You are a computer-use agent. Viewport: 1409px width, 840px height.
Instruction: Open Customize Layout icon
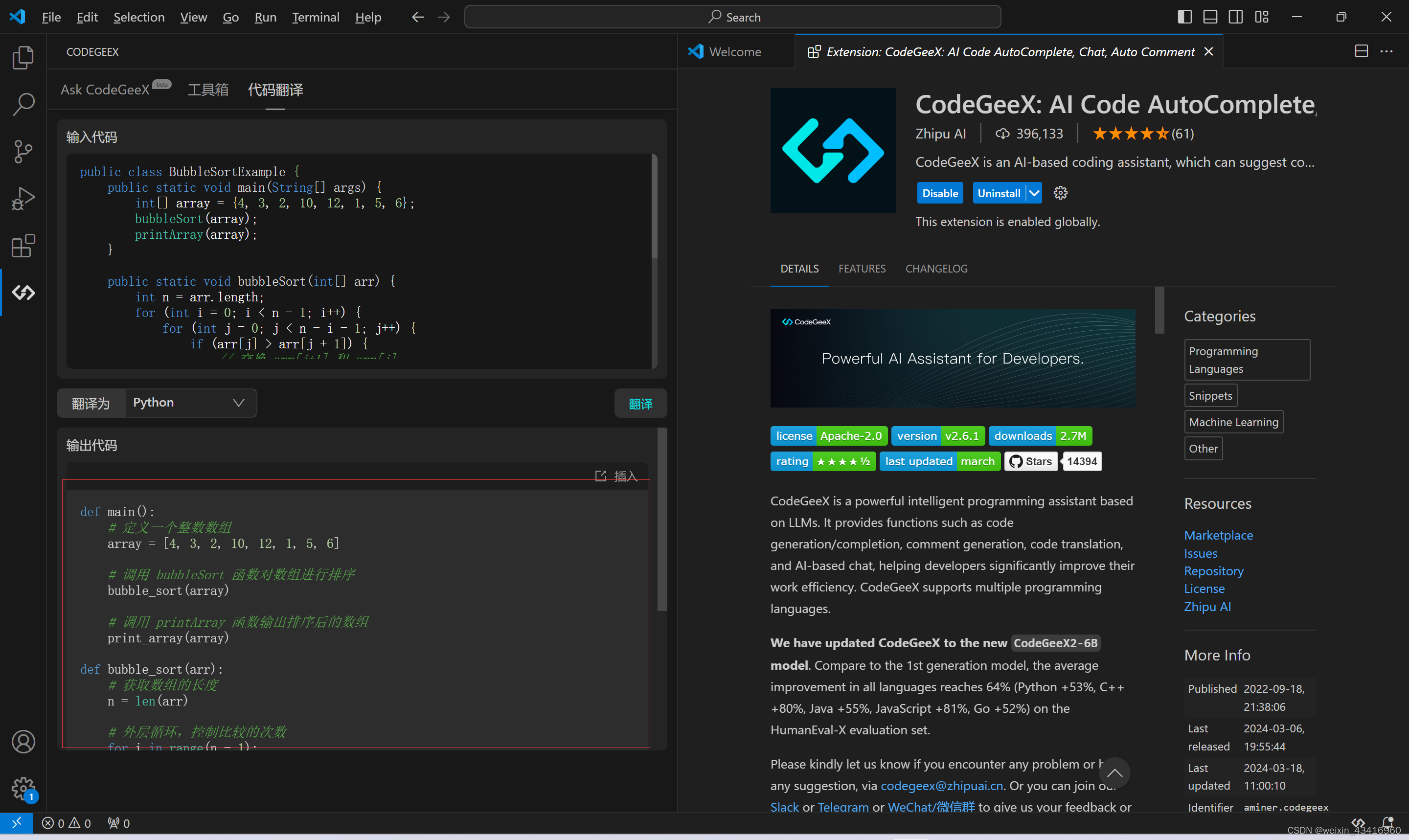tap(1262, 17)
